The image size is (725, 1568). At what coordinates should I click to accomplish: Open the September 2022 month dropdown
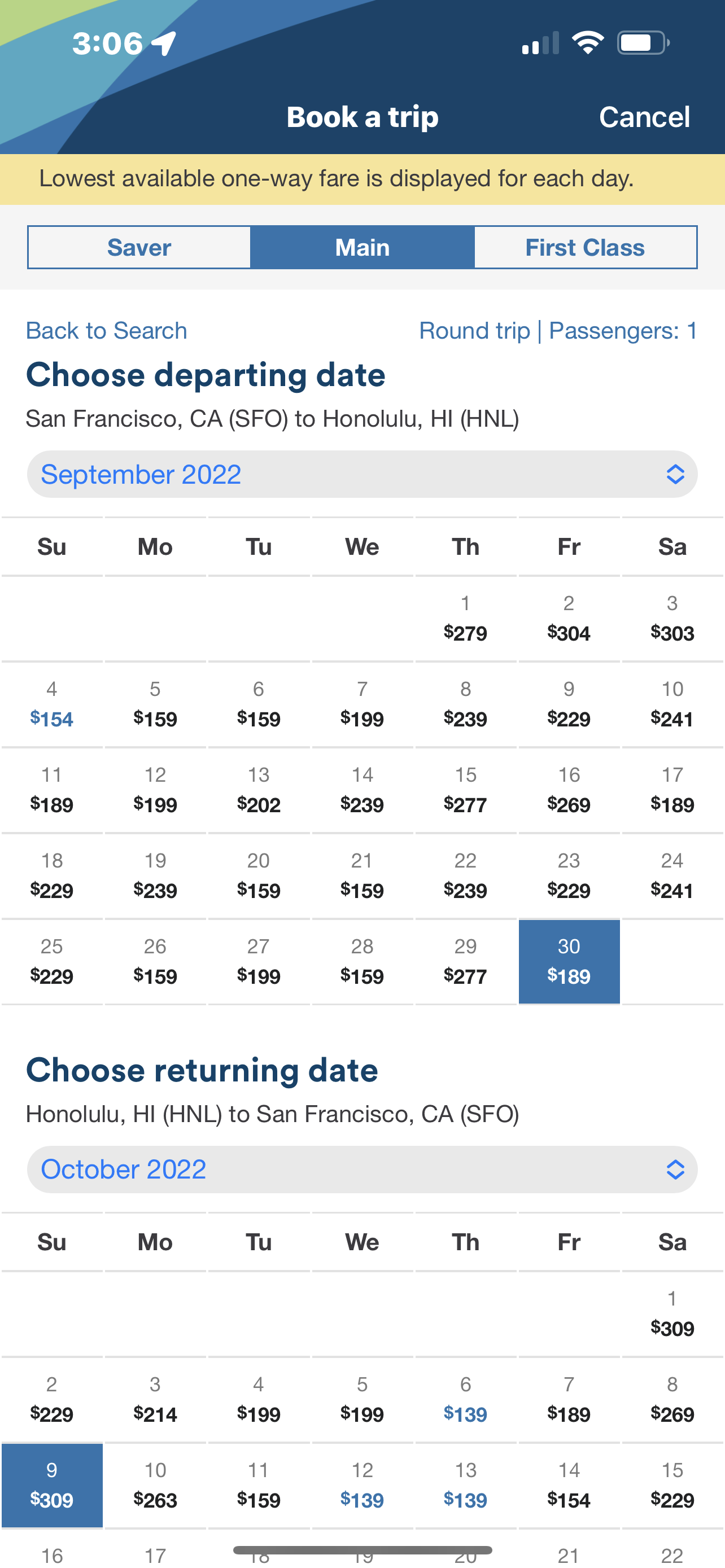362,474
